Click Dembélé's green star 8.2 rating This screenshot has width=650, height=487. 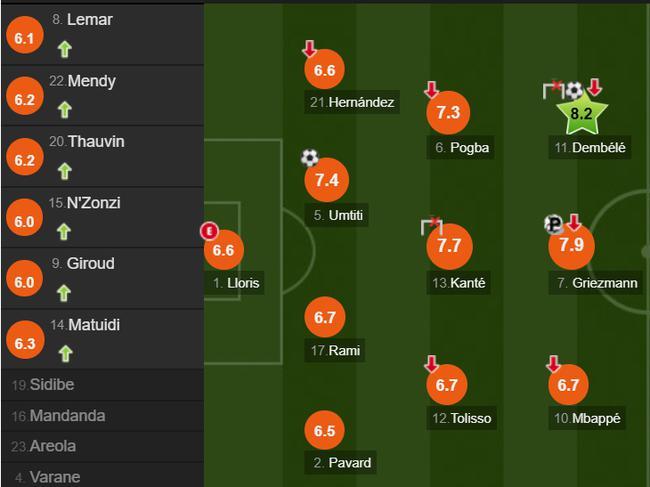click(581, 113)
